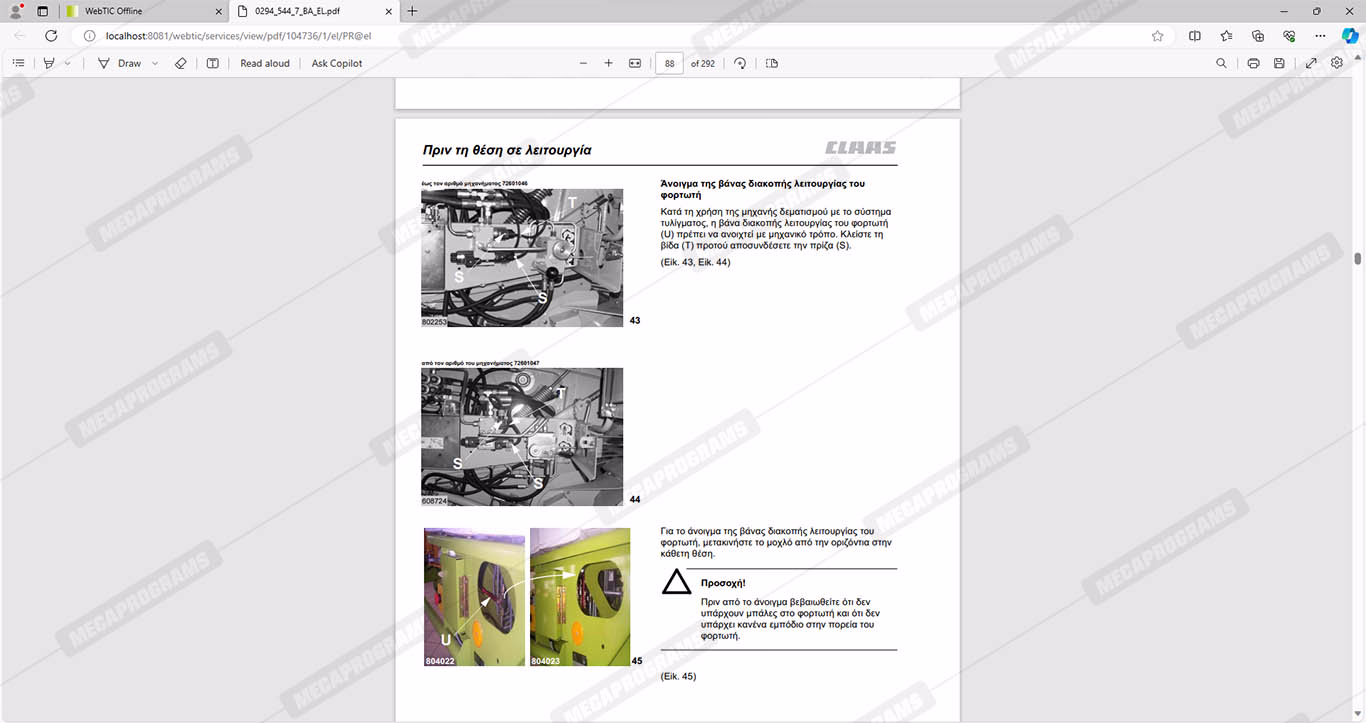Click the Read aloud button
Viewport: 1366px width, 723px height.
pos(265,63)
